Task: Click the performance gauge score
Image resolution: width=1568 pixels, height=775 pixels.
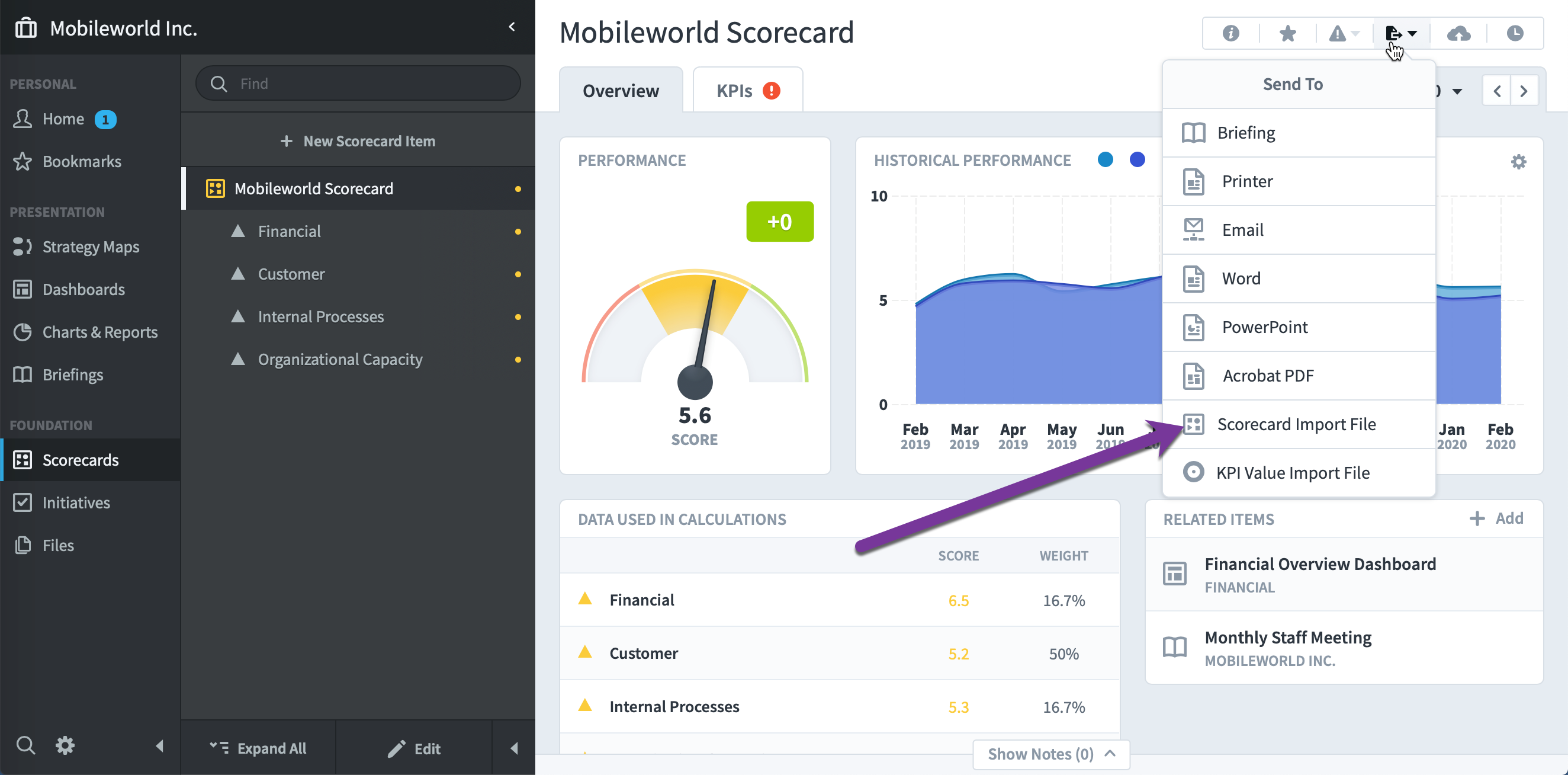Action: point(695,415)
